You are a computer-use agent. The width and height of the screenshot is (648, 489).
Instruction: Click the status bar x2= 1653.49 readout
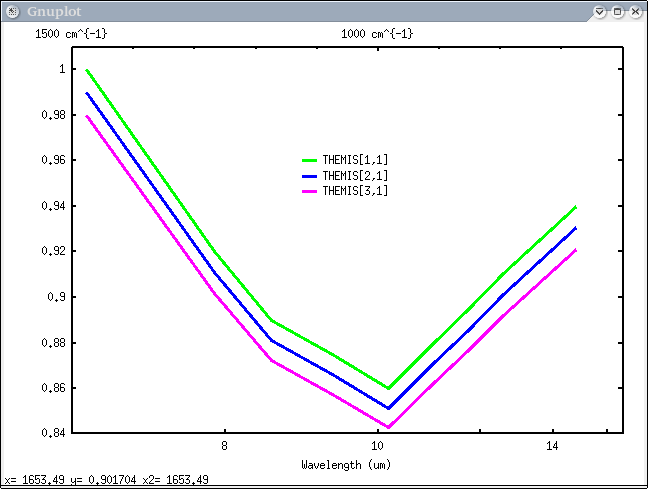176,480
